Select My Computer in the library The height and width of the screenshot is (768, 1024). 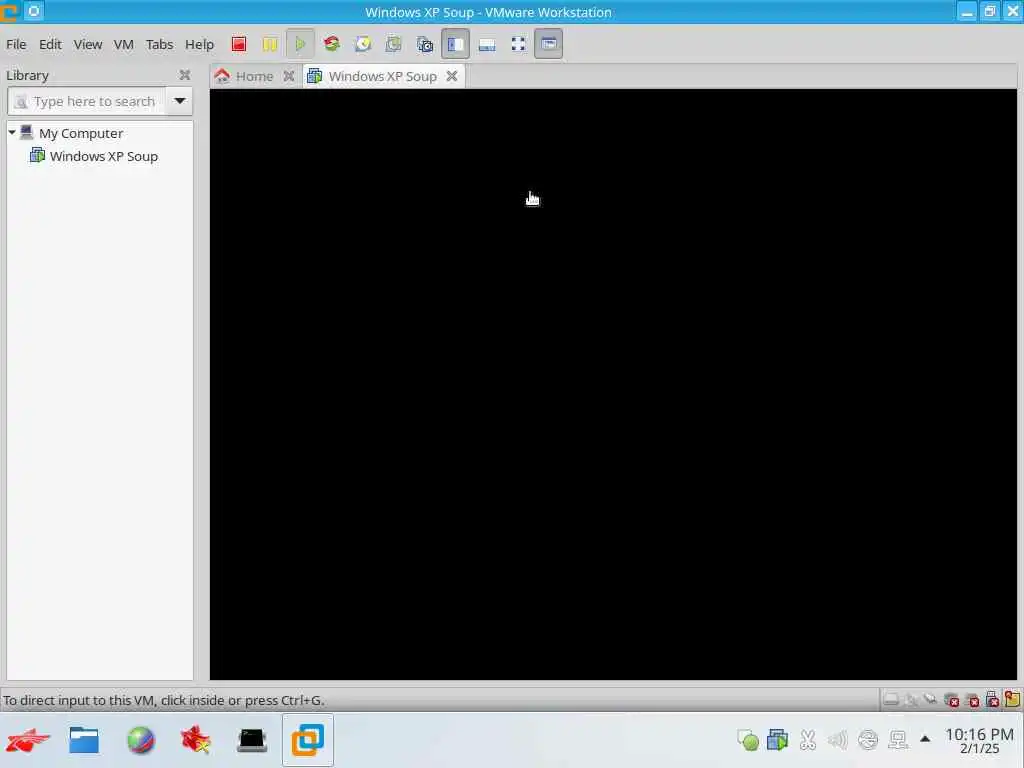coord(81,133)
